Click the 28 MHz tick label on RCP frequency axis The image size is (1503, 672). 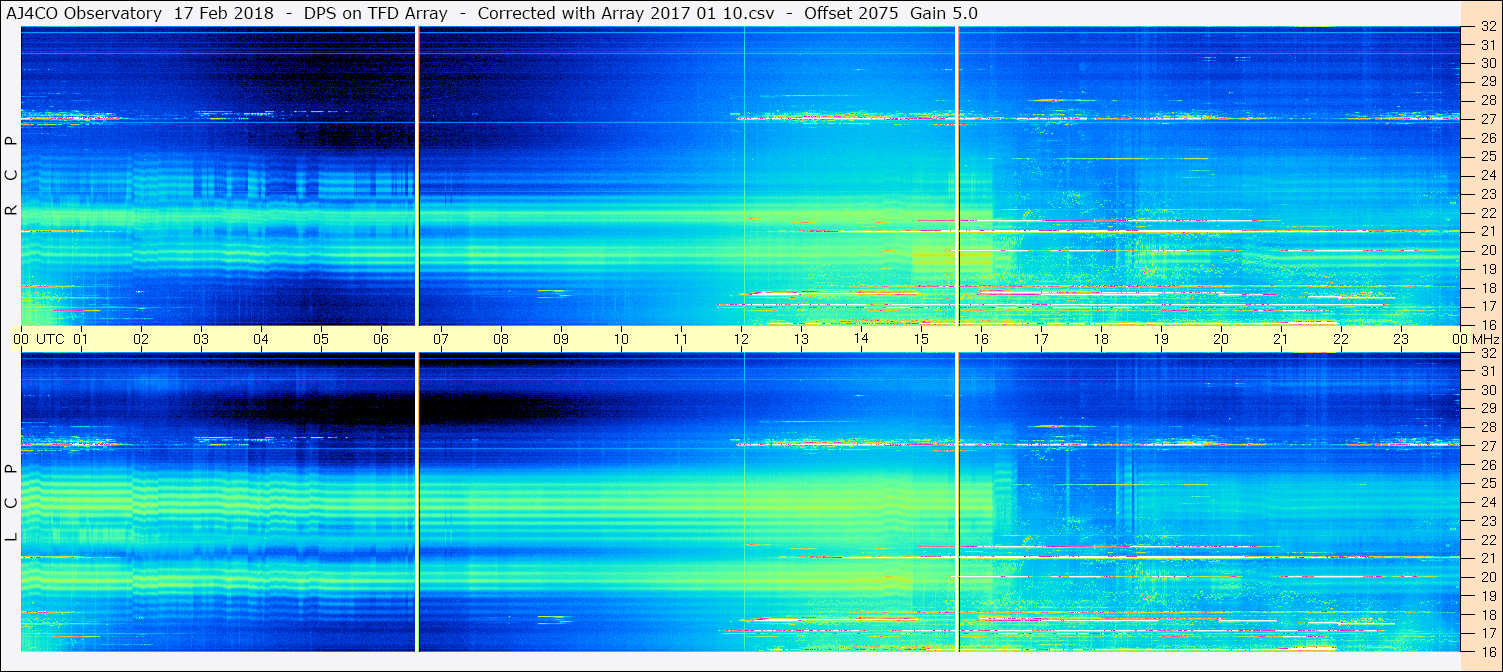[x=1487, y=100]
